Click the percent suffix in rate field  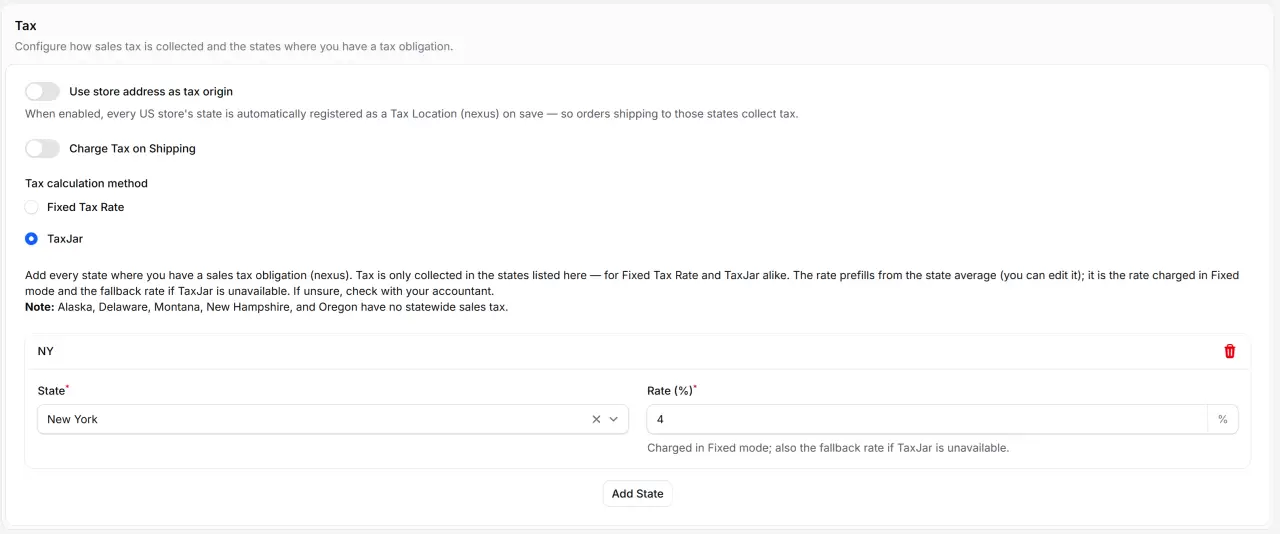(x=1222, y=419)
